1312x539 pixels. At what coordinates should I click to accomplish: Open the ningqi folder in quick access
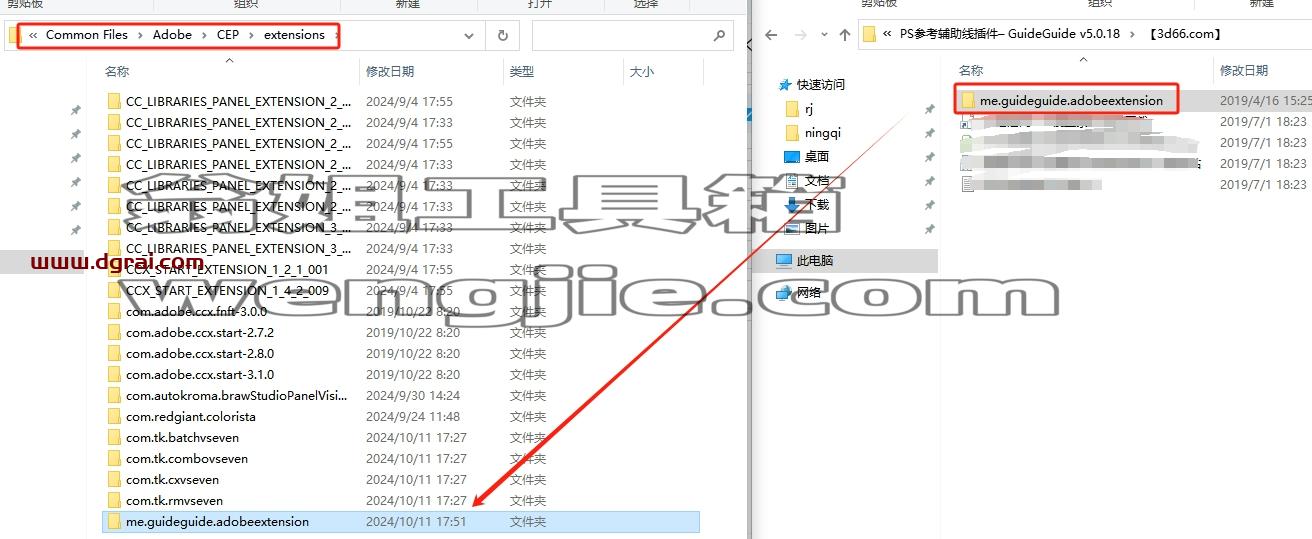824,132
